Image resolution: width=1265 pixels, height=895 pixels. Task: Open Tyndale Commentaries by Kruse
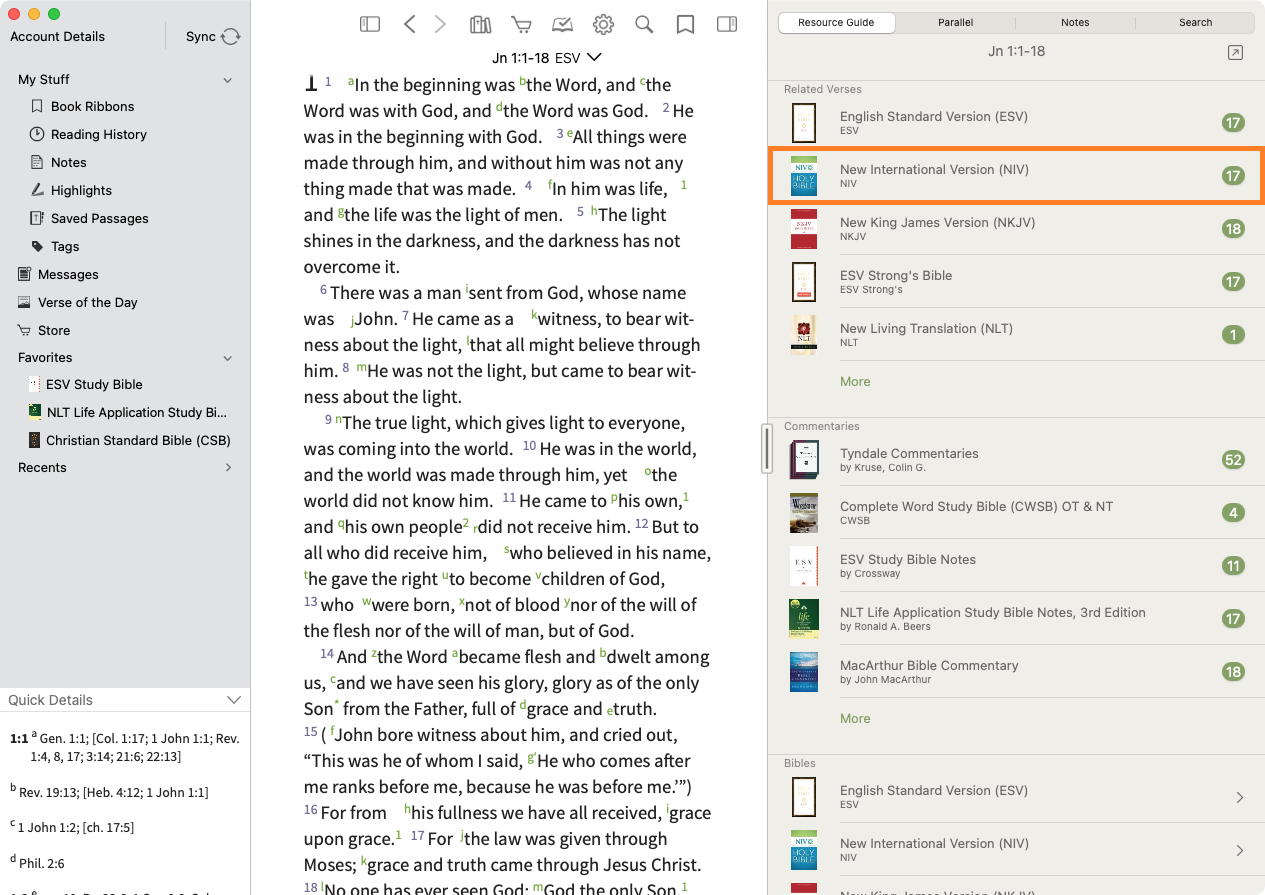click(x=1016, y=460)
